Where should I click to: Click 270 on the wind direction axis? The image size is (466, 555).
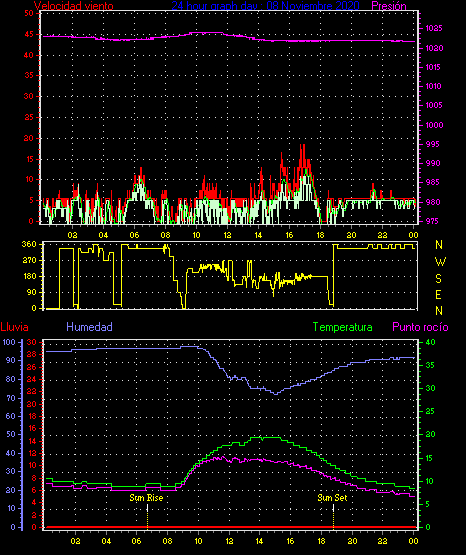click(29, 261)
